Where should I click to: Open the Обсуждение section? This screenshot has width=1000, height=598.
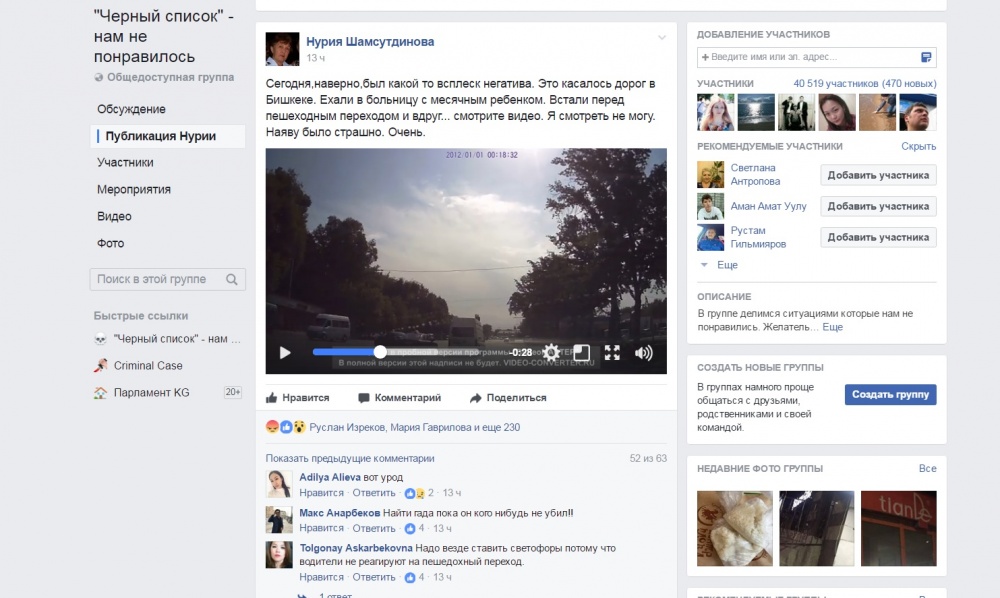tap(131, 109)
